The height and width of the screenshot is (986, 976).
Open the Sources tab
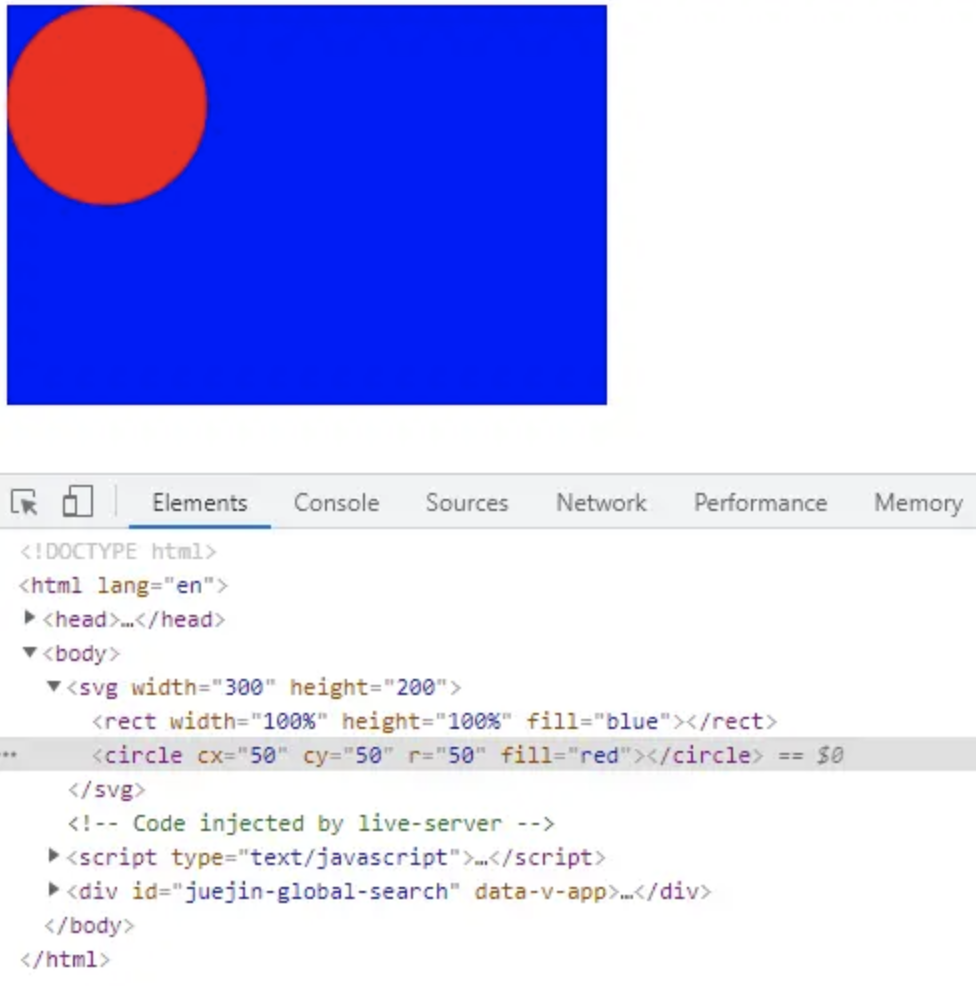(465, 503)
